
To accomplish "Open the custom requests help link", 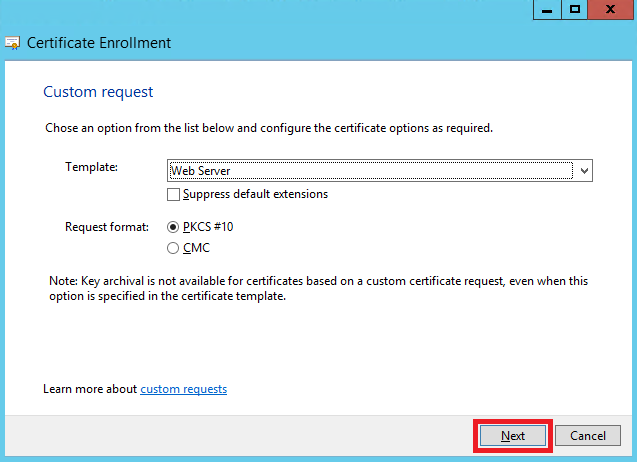I will point(184,389).
